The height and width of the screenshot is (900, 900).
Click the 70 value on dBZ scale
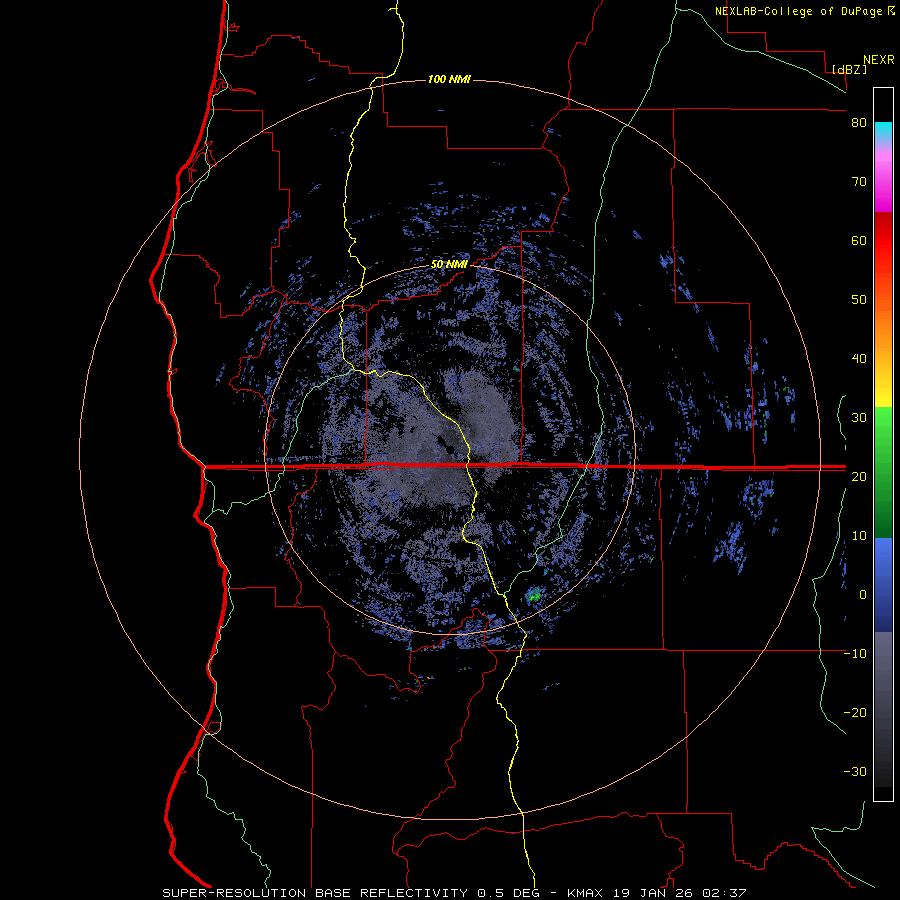pyautogui.click(x=859, y=182)
